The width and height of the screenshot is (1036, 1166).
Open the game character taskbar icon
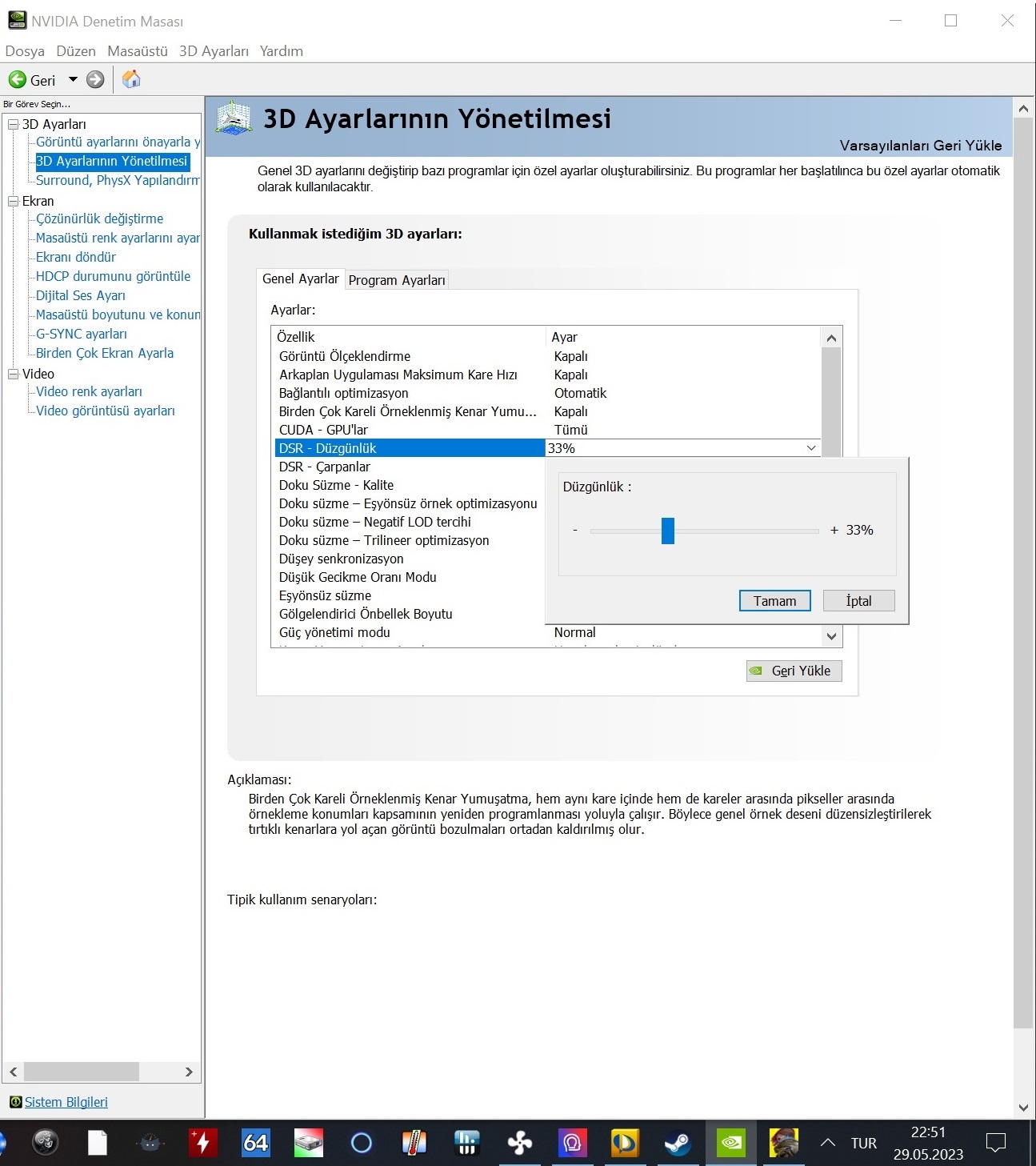[783, 1143]
